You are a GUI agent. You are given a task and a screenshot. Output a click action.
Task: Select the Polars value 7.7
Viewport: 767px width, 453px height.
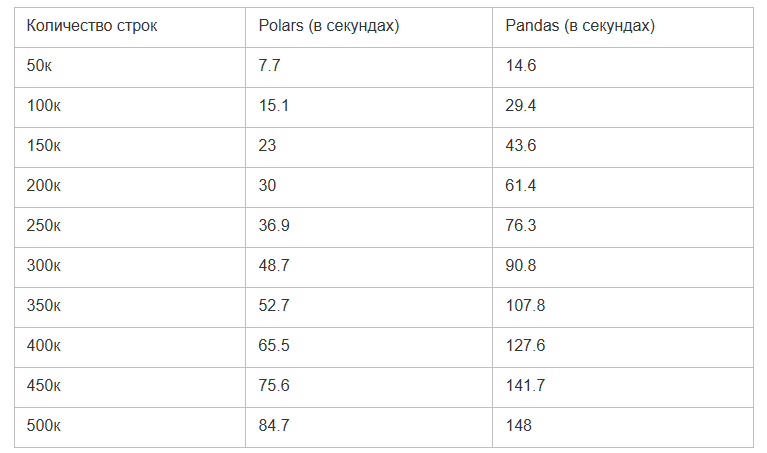click(270, 66)
